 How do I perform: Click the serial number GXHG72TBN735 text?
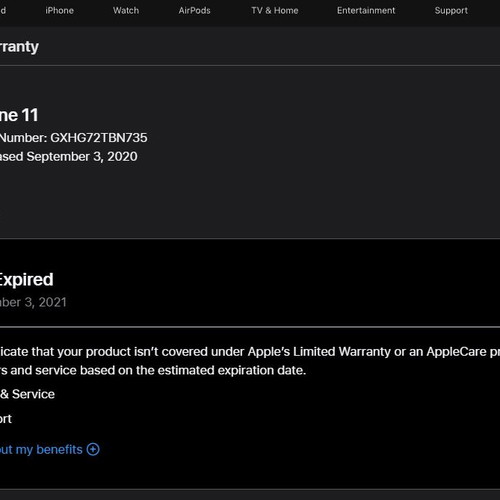point(99,138)
